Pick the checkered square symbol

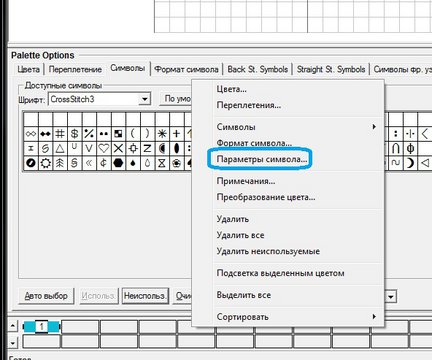[x=118, y=134]
